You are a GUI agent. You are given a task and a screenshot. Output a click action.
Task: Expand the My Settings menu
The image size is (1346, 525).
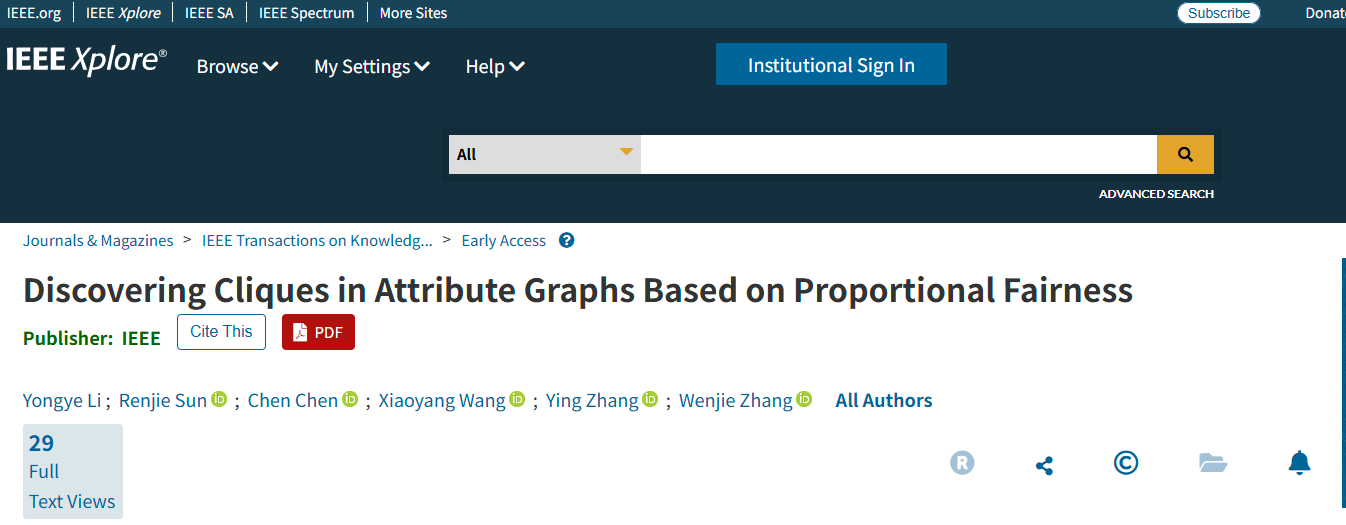pyautogui.click(x=372, y=66)
